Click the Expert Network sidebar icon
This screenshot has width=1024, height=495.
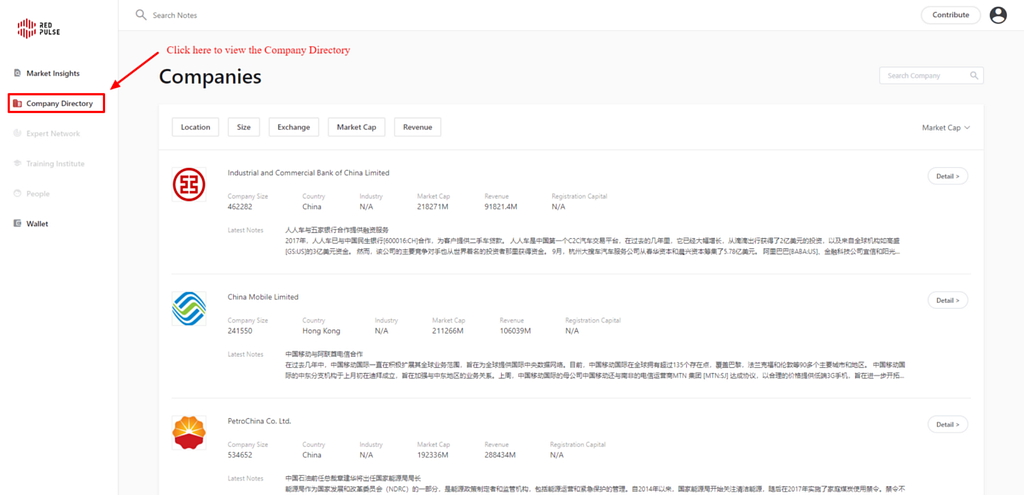click(18, 133)
